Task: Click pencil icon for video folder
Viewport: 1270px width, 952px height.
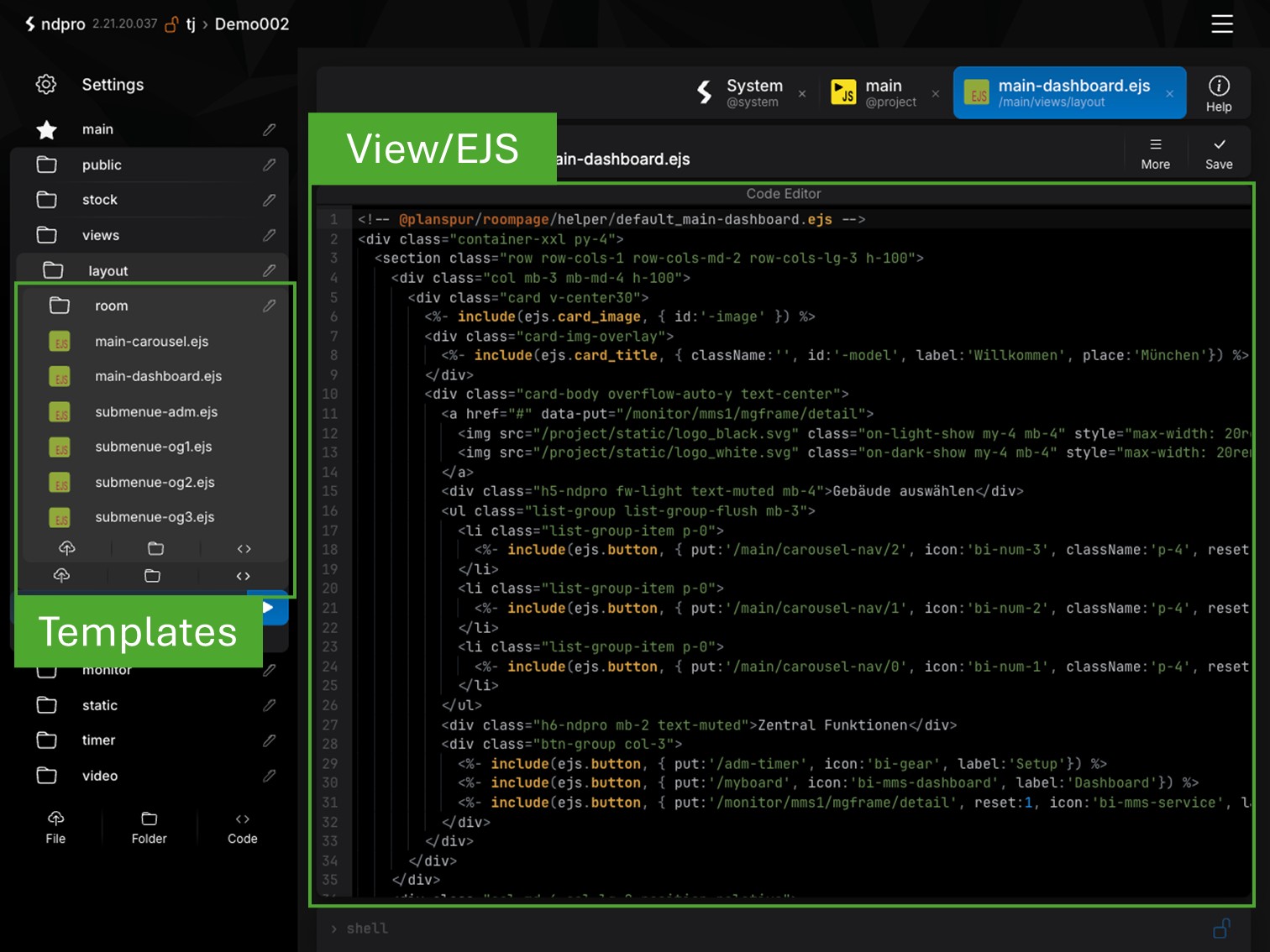Action: (269, 776)
